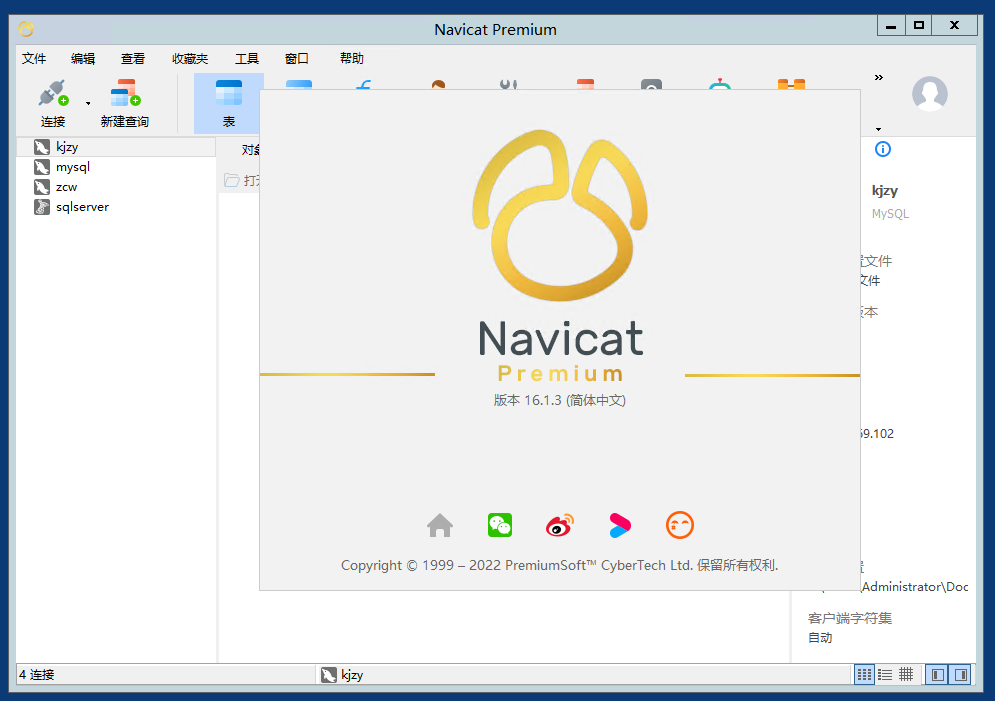This screenshot has height=701, width=995.
Task: Click the Model toolbar icon
Action: pyautogui.click(x=791, y=84)
